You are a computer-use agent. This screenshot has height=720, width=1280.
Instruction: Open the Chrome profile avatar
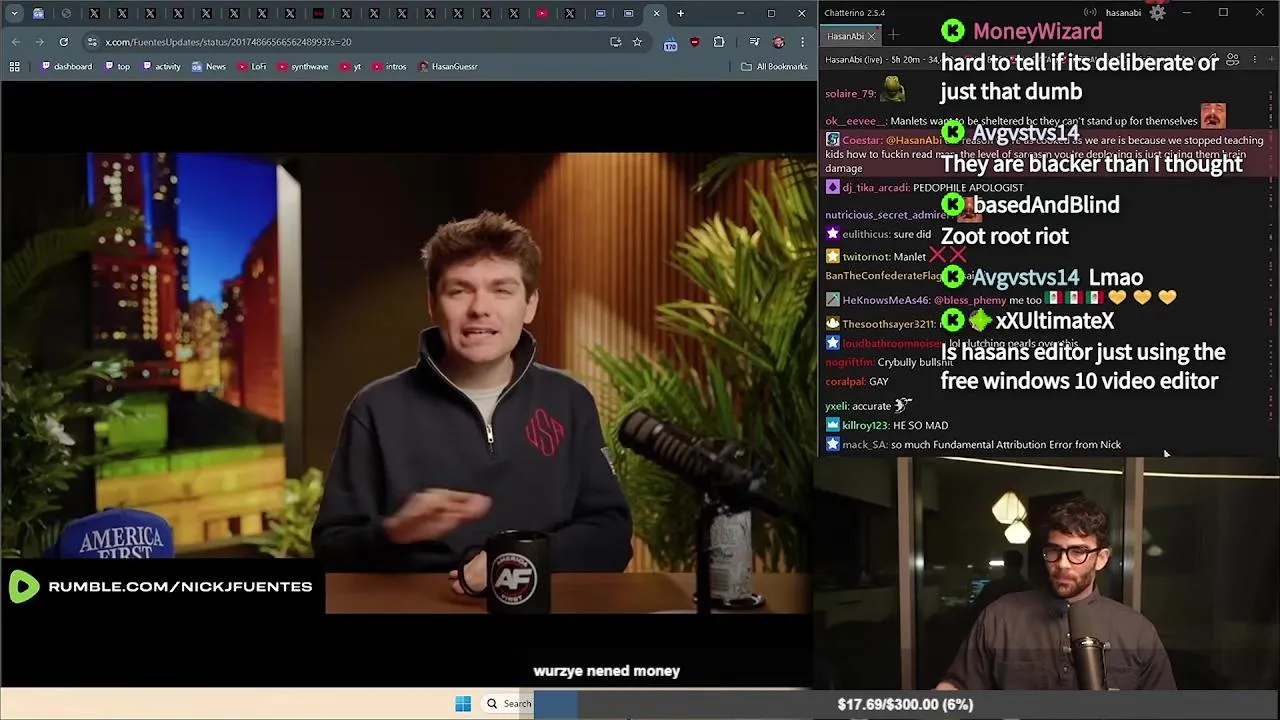pos(778,42)
